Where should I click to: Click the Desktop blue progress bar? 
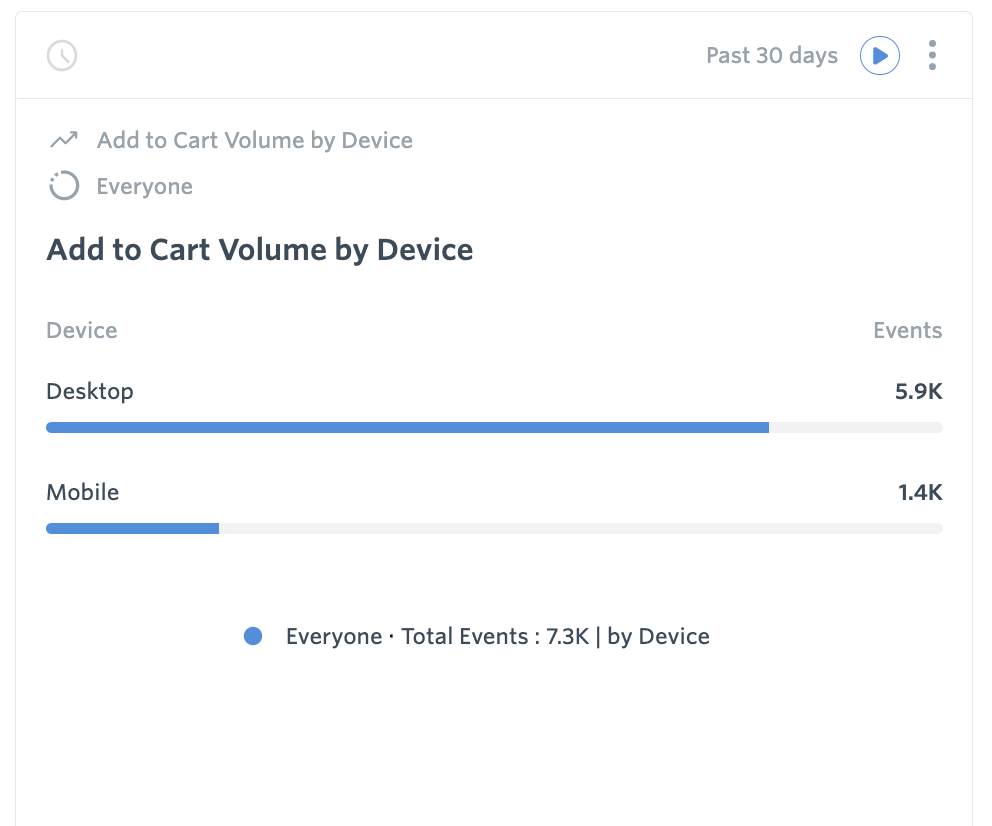click(407, 428)
